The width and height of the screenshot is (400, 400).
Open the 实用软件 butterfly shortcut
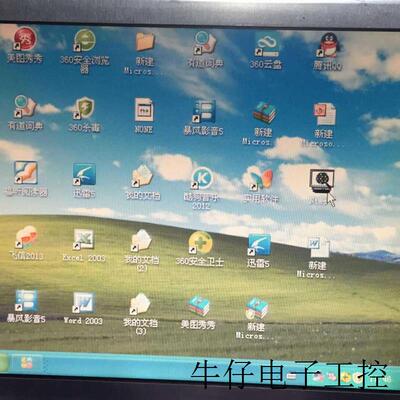261,179
